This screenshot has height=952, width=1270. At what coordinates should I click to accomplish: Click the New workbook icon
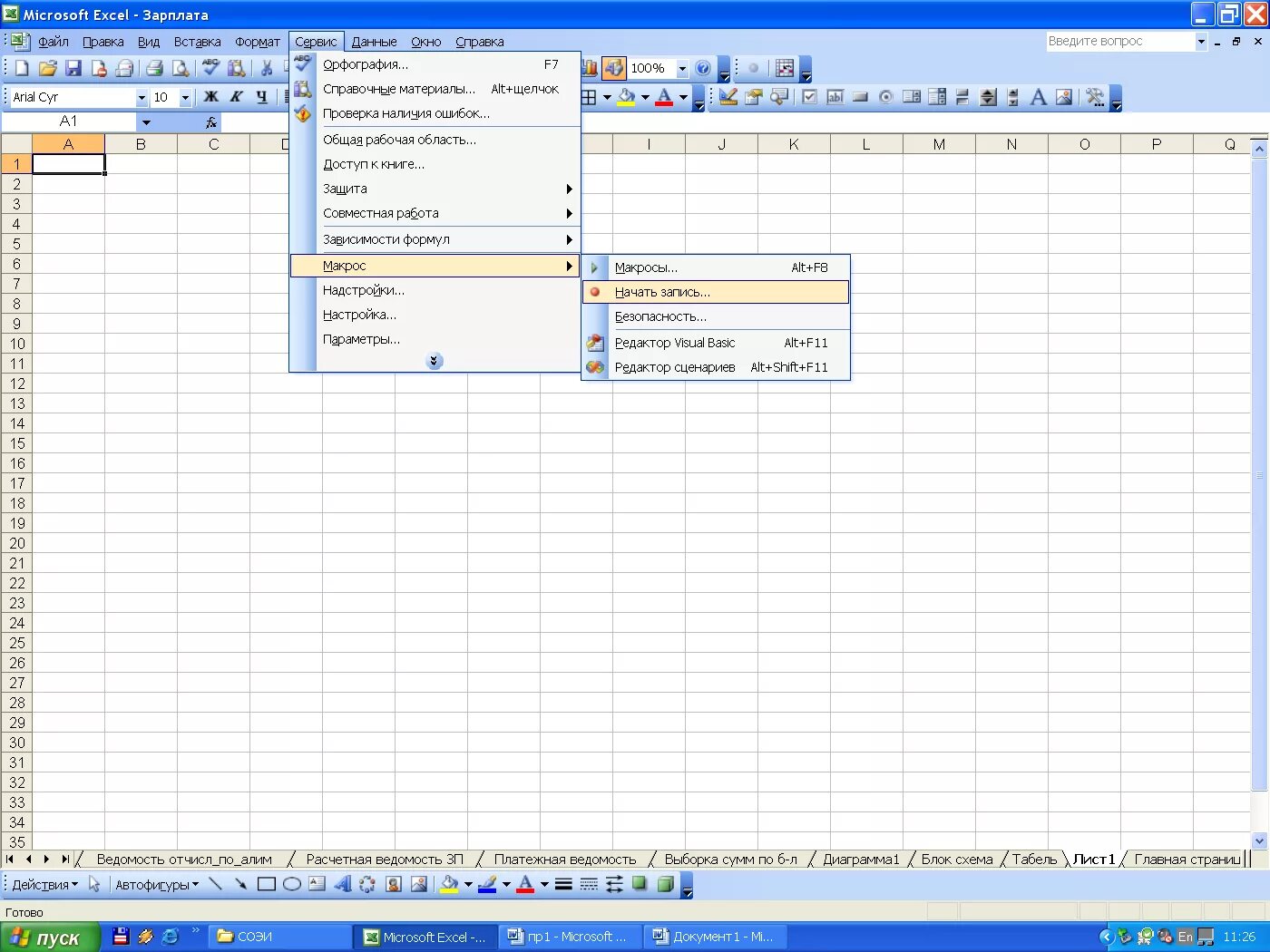23,68
